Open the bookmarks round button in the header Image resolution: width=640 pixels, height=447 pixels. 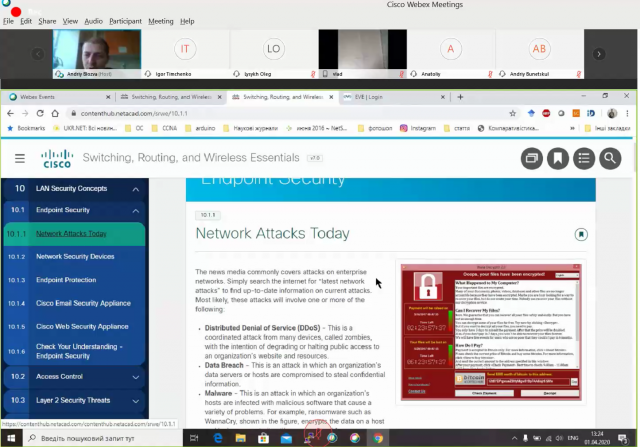pos(558,158)
